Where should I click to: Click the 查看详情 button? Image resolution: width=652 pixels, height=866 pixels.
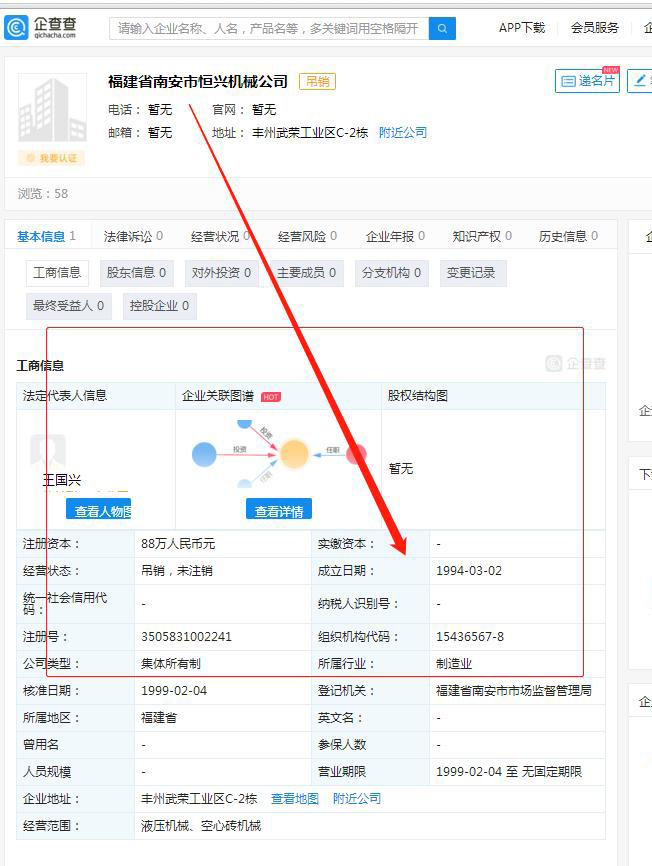[x=279, y=510]
